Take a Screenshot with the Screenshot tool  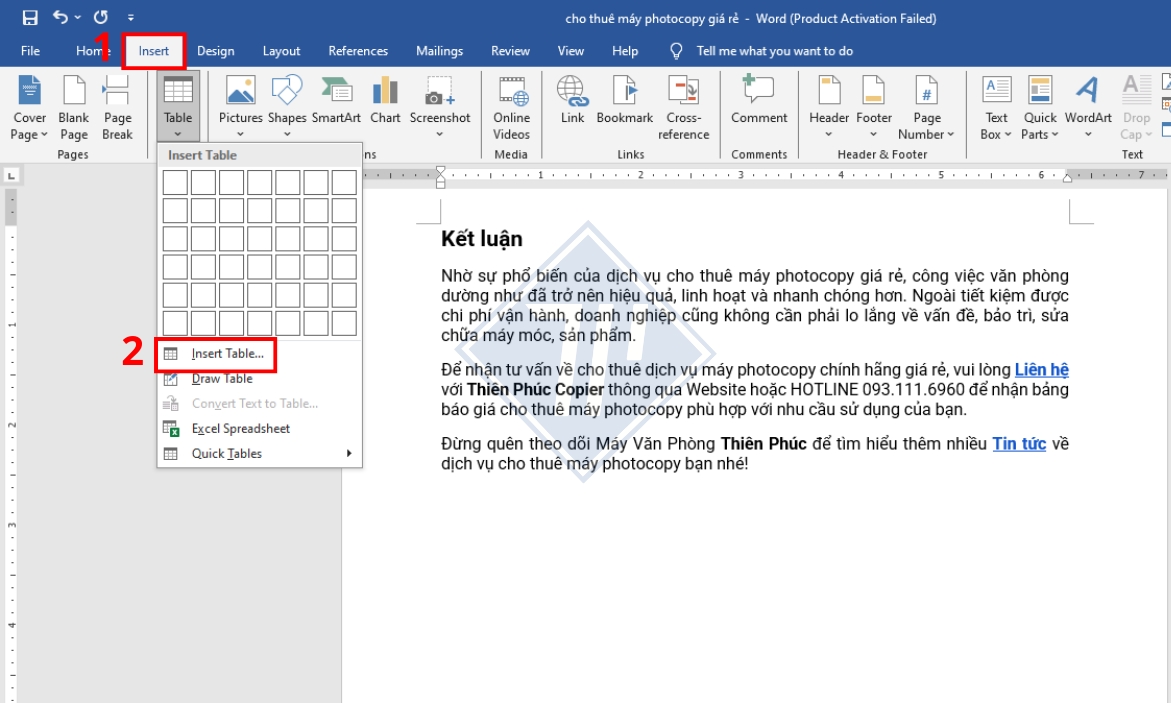click(440, 104)
